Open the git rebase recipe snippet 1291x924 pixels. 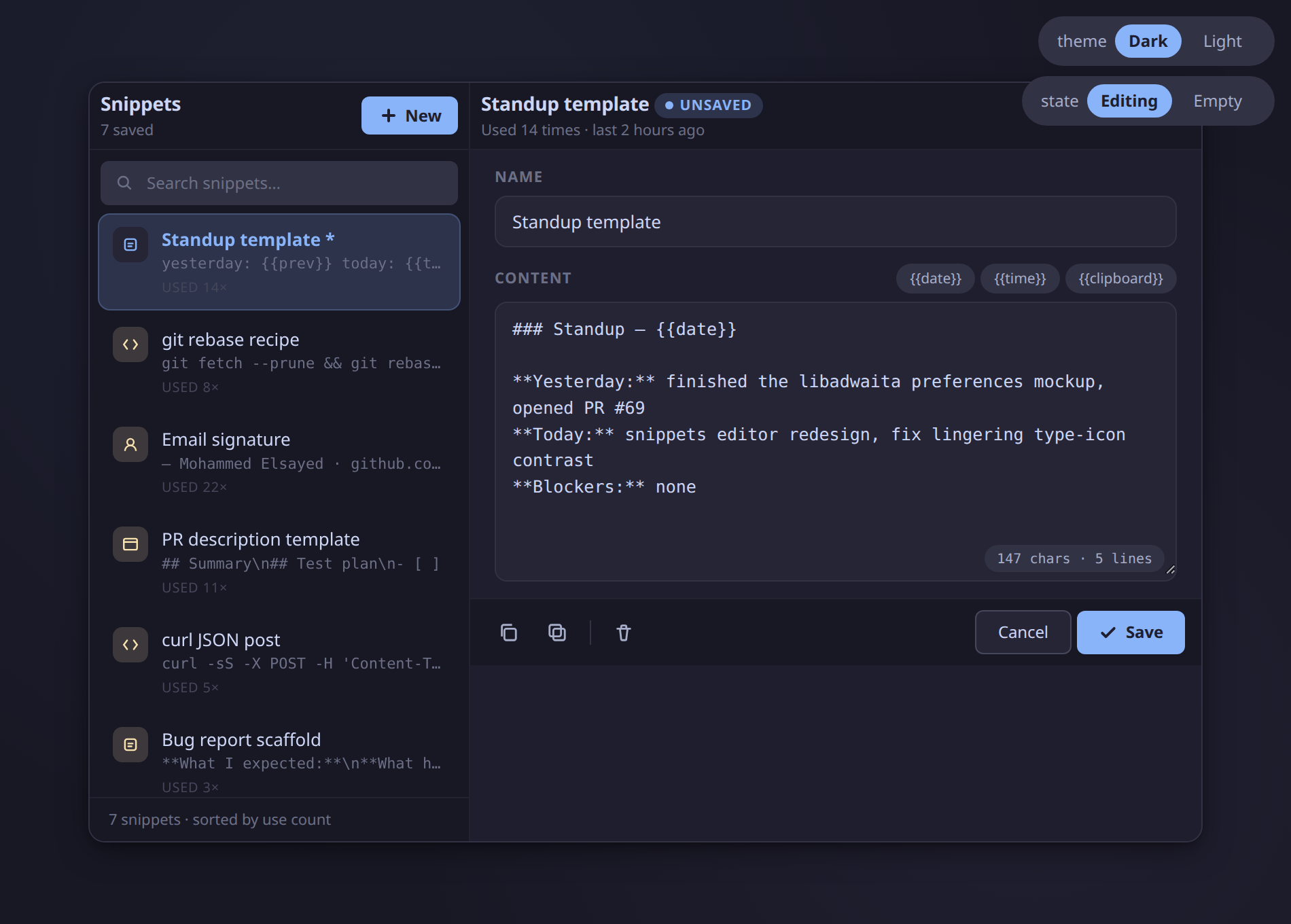pos(279,362)
